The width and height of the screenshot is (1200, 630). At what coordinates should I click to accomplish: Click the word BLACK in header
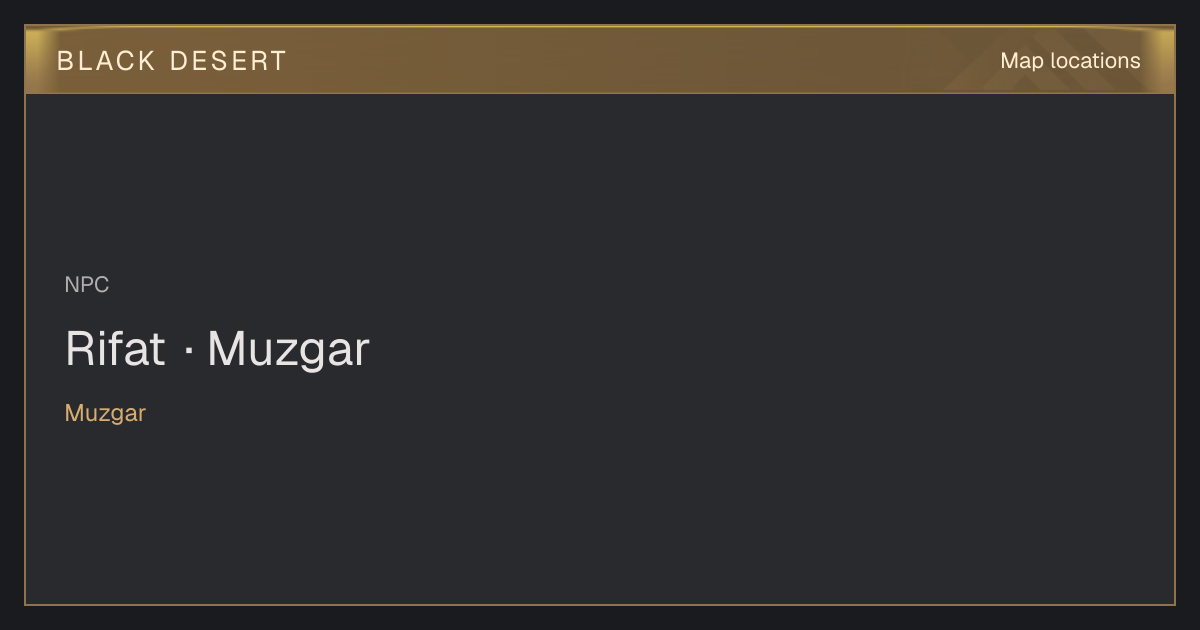coord(106,61)
